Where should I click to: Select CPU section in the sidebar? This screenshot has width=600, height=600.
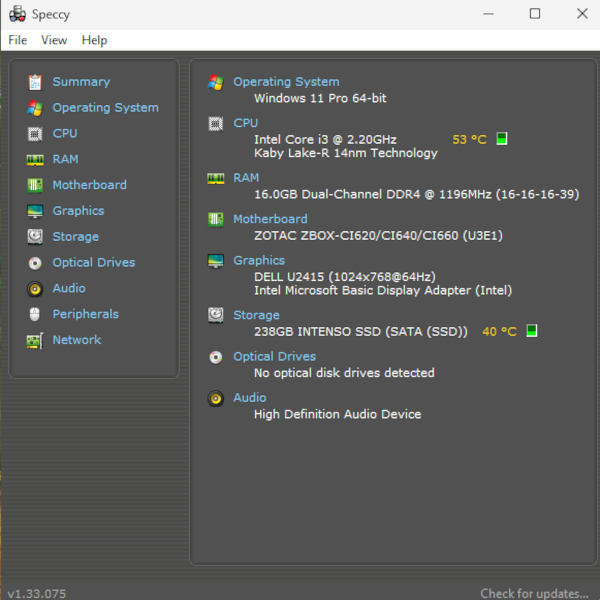[65, 134]
